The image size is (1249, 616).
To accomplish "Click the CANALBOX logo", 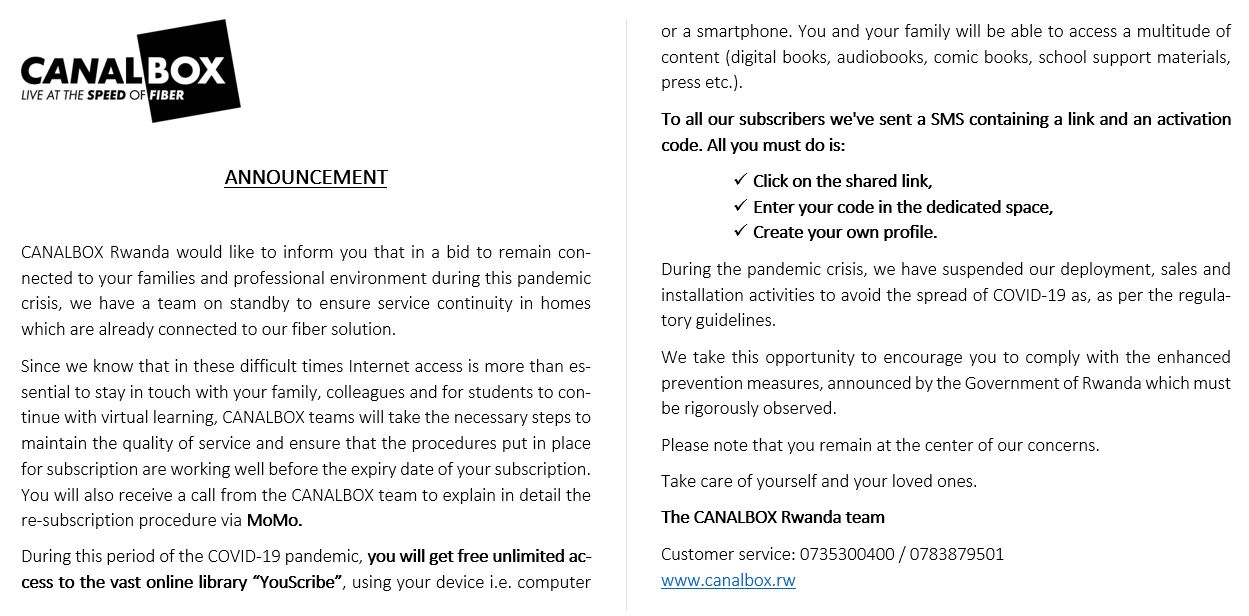I will pos(130,71).
